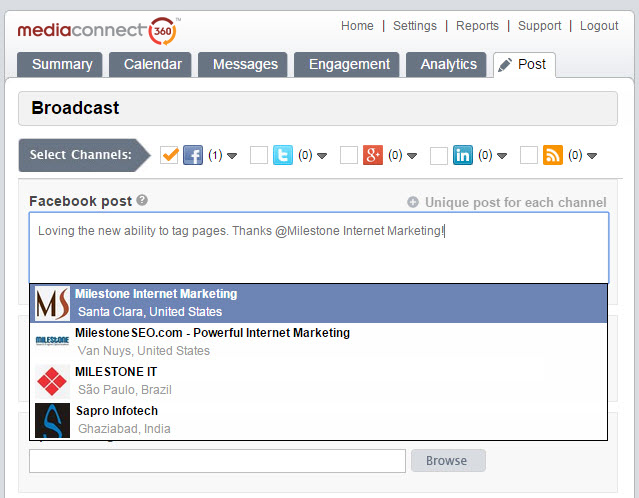The height and width of the screenshot is (498, 639).
Task: Select Milestone Internet Marketing suggestion
Action: (319, 303)
